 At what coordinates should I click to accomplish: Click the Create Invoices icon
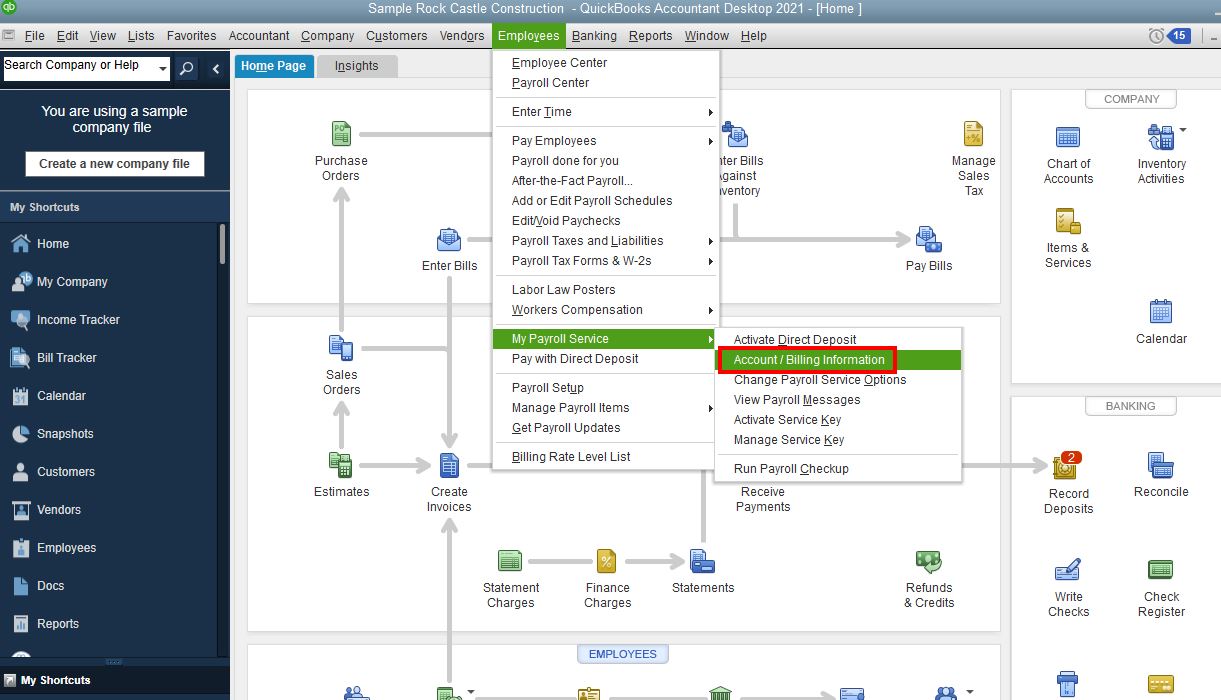pos(449,465)
